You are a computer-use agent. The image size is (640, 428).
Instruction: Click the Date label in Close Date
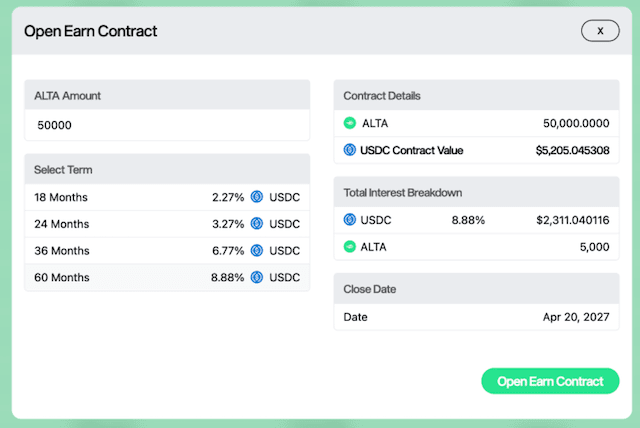(356, 317)
